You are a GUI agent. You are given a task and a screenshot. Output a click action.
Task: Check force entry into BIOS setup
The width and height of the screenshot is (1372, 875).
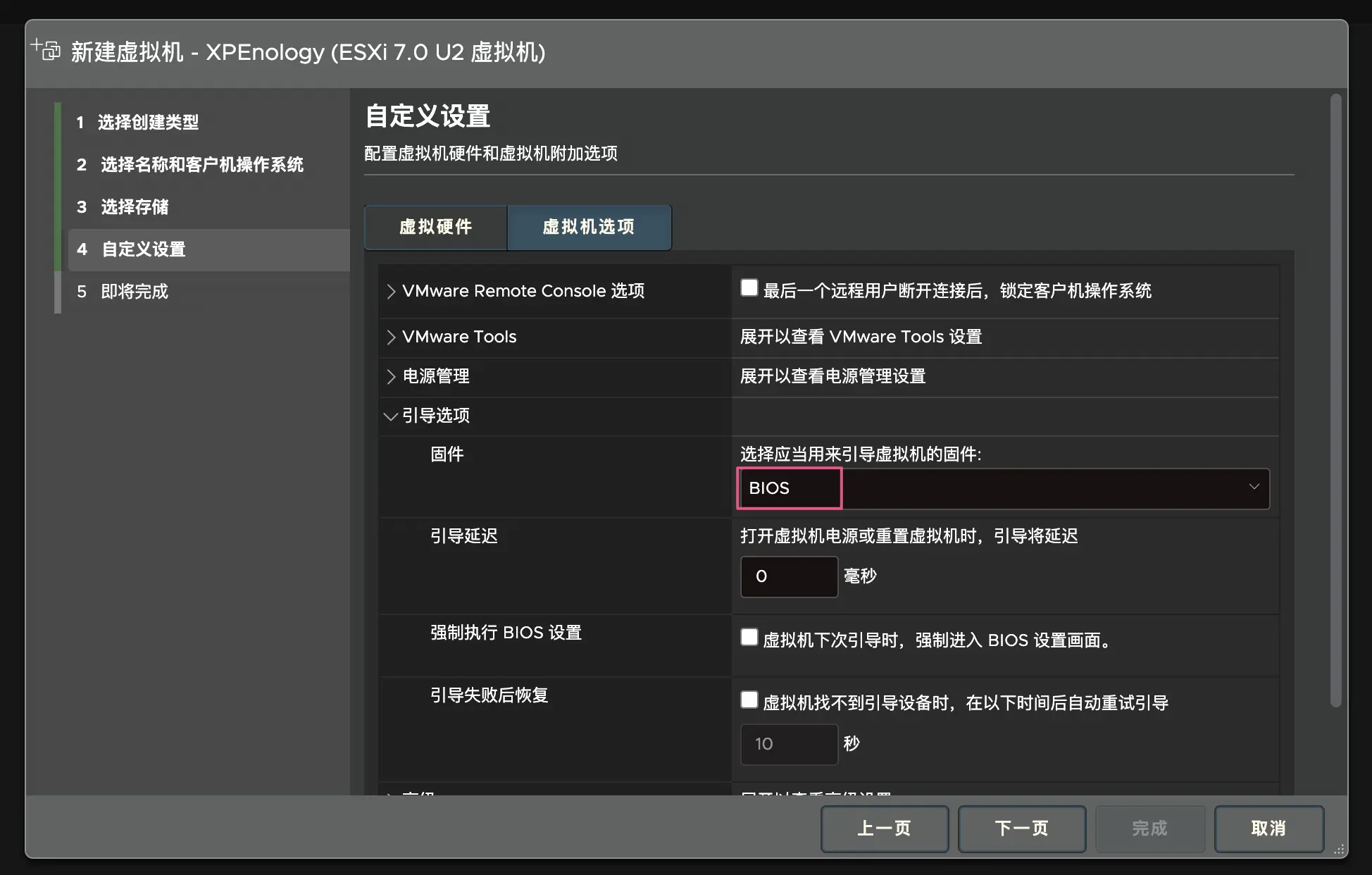749,638
